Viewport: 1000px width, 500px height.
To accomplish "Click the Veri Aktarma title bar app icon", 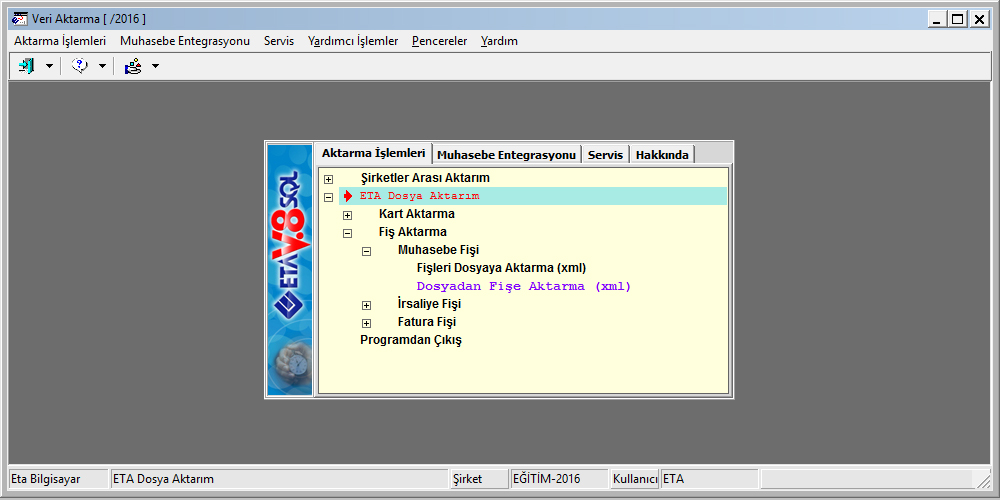I will [x=19, y=19].
